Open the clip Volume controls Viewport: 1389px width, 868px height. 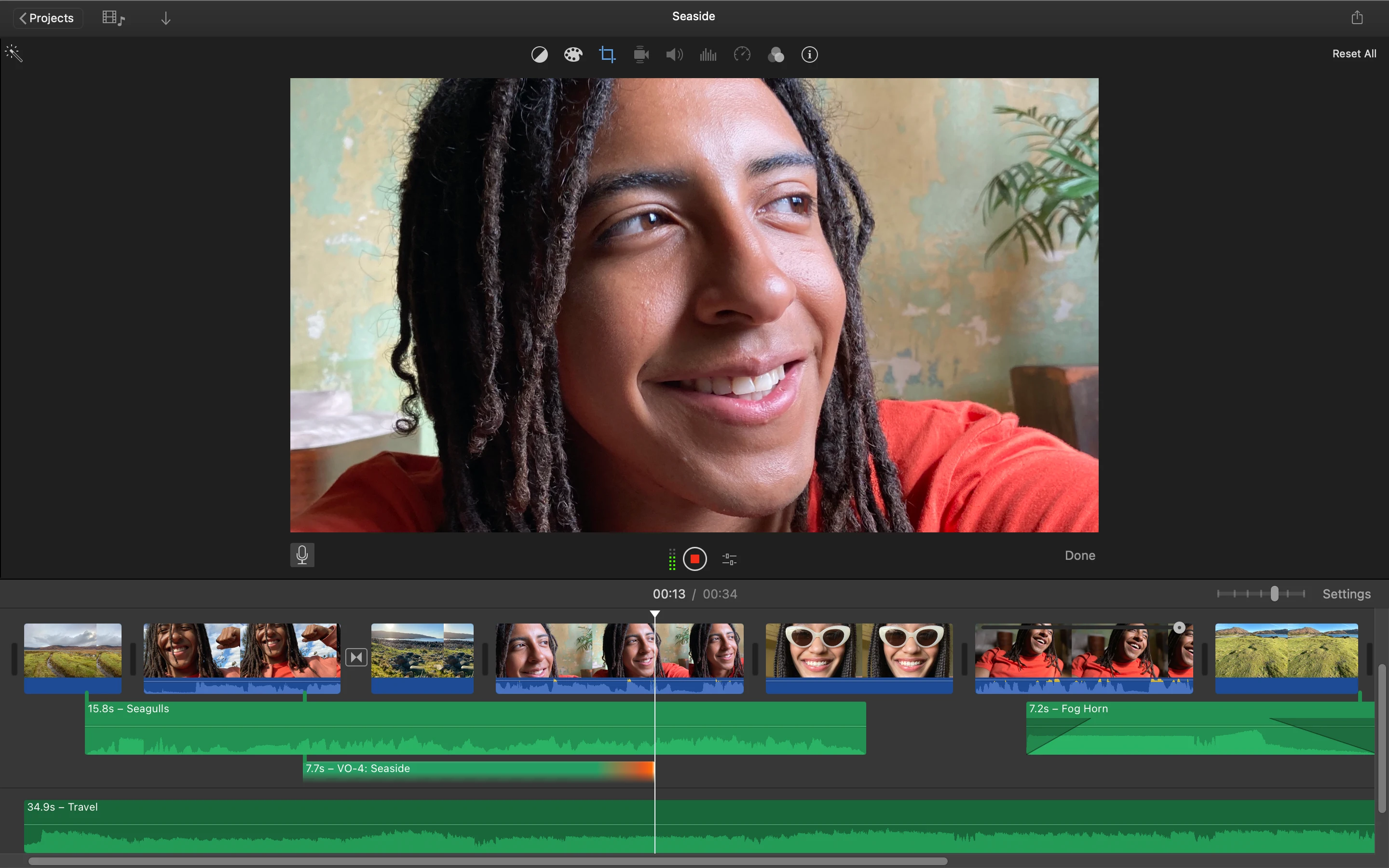click(x=674, y=54)
